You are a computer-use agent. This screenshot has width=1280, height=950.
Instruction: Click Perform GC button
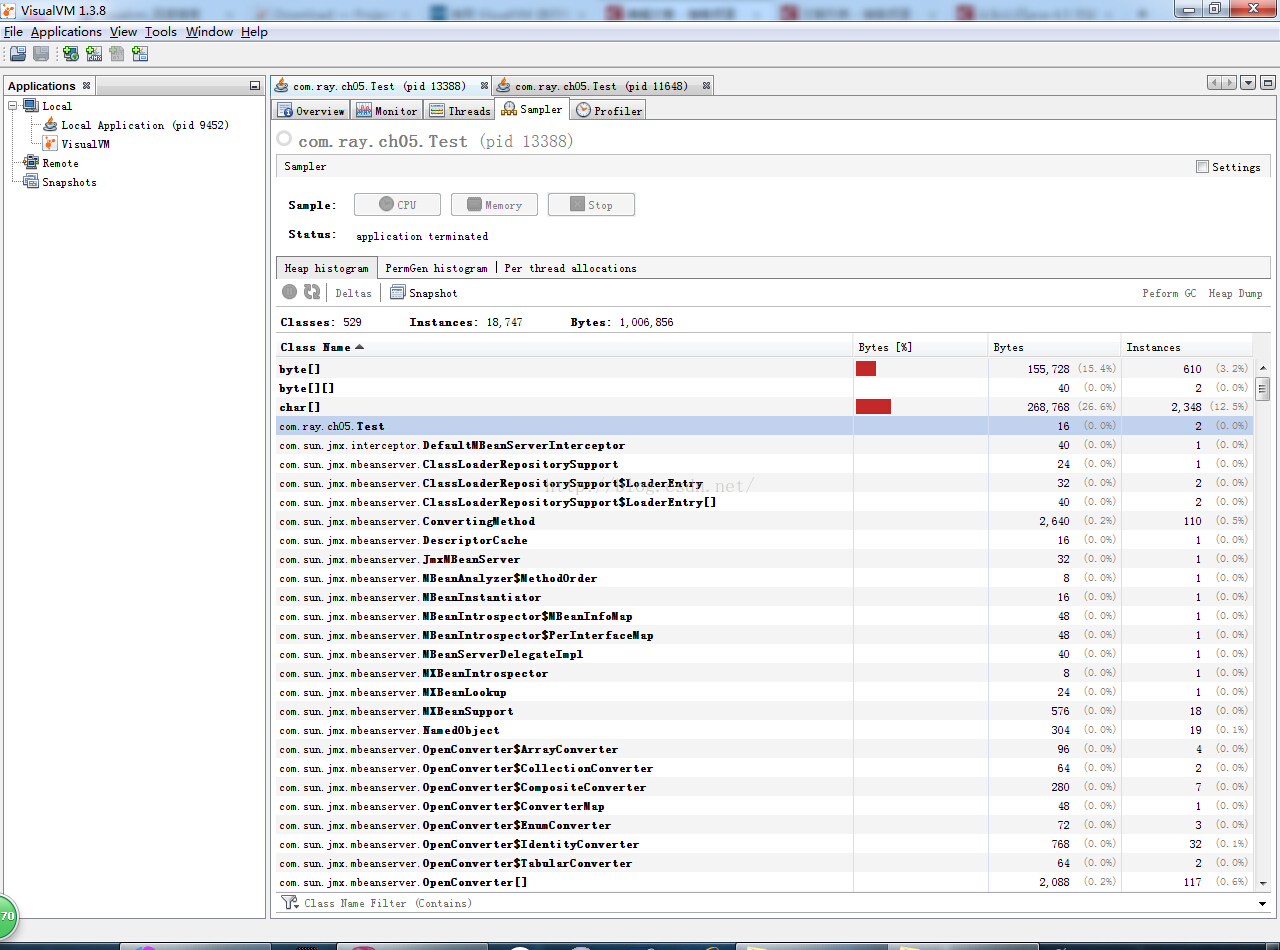(1169, 293)
